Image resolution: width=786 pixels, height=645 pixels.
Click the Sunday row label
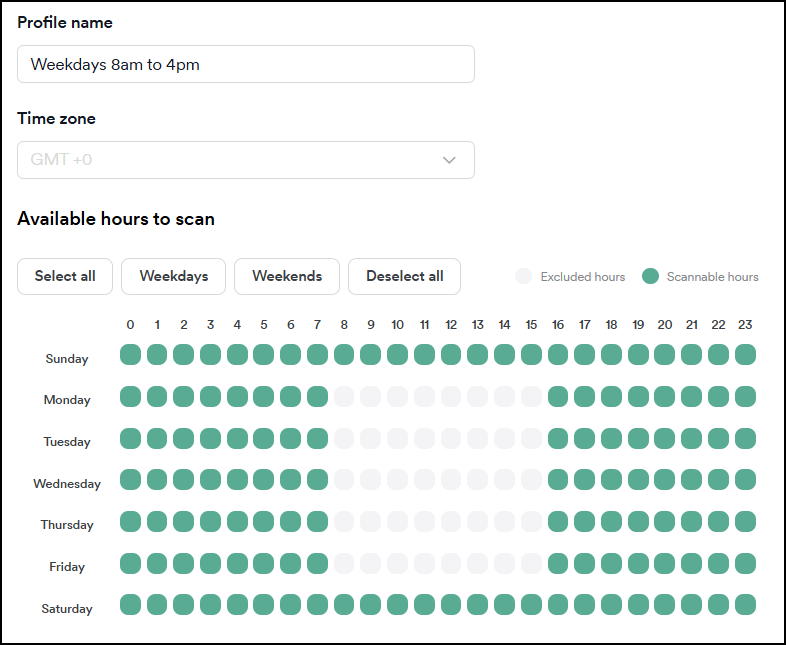click(67, 359)
